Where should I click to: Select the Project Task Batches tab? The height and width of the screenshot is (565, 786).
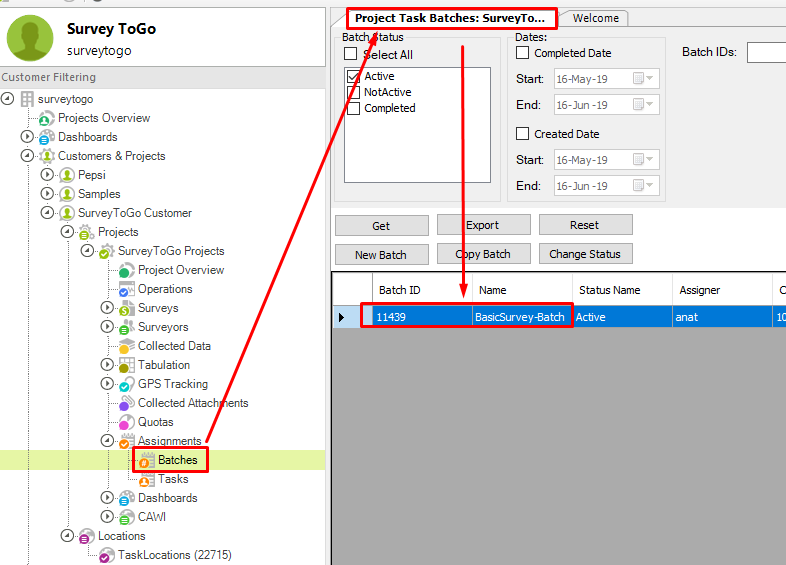tap(450, 19)
